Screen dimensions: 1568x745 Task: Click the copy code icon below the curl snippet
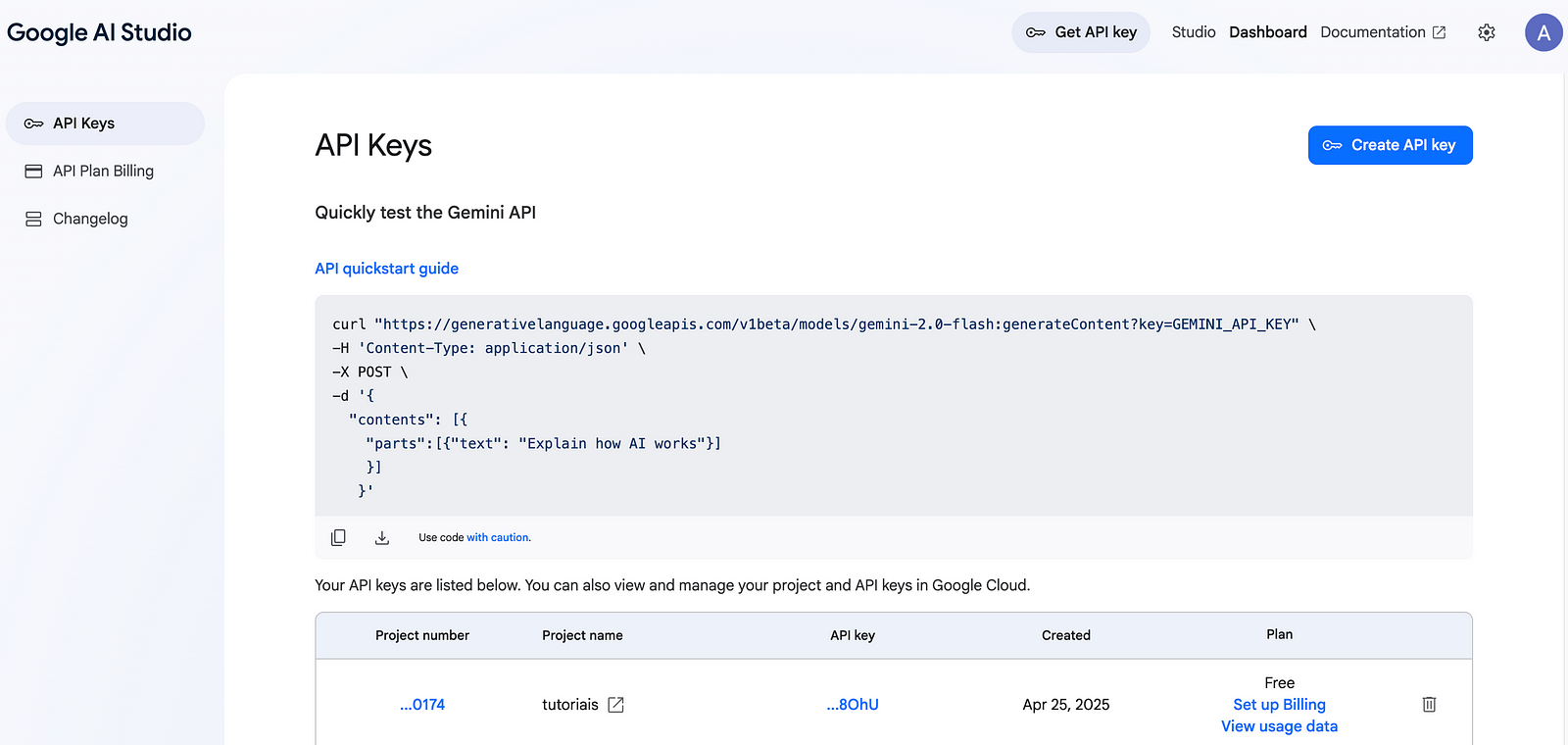pyautogui.click(x=338, y=537)
